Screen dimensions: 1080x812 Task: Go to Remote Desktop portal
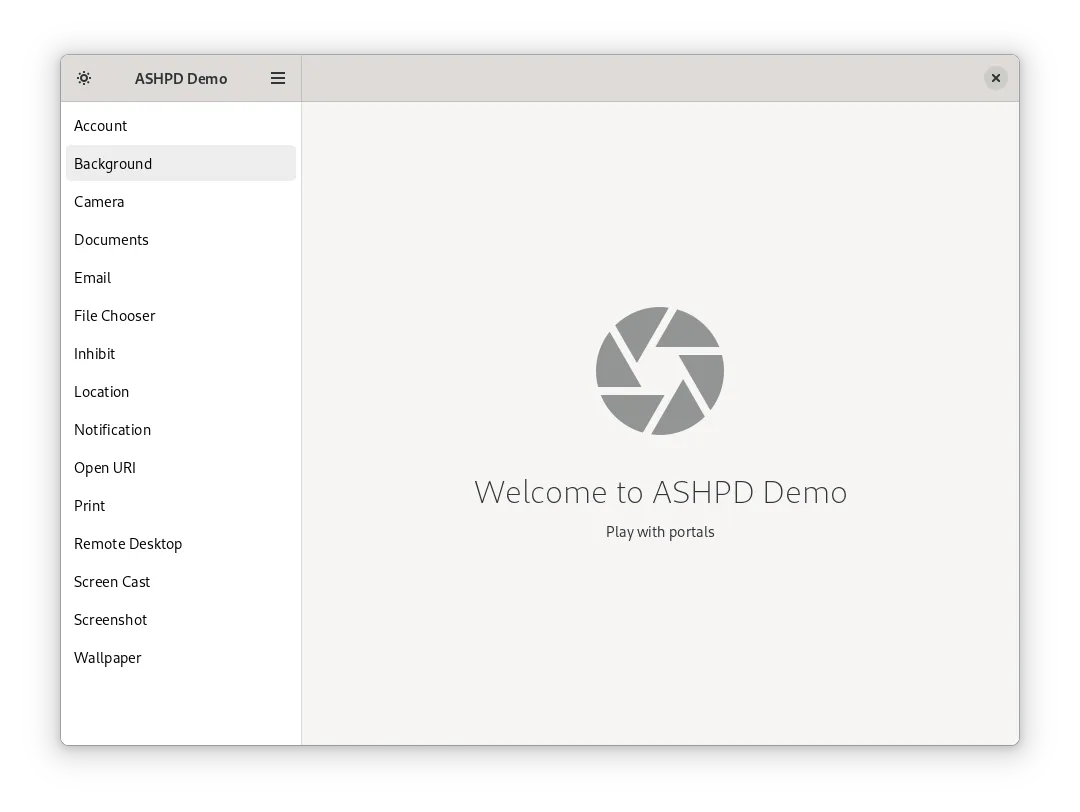tap(128, 544)
